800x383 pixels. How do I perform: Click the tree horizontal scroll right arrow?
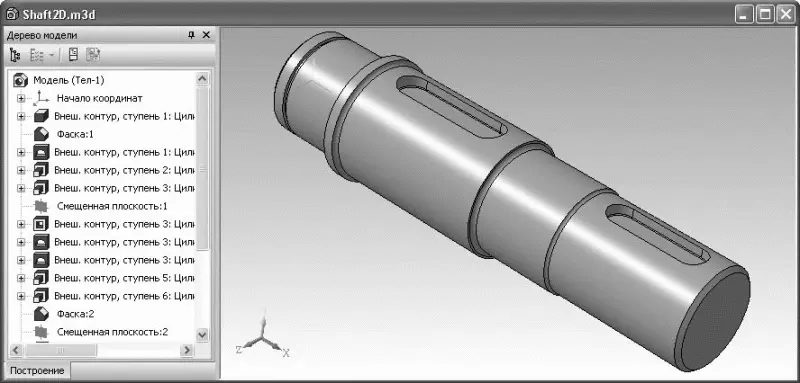[187, 350]
